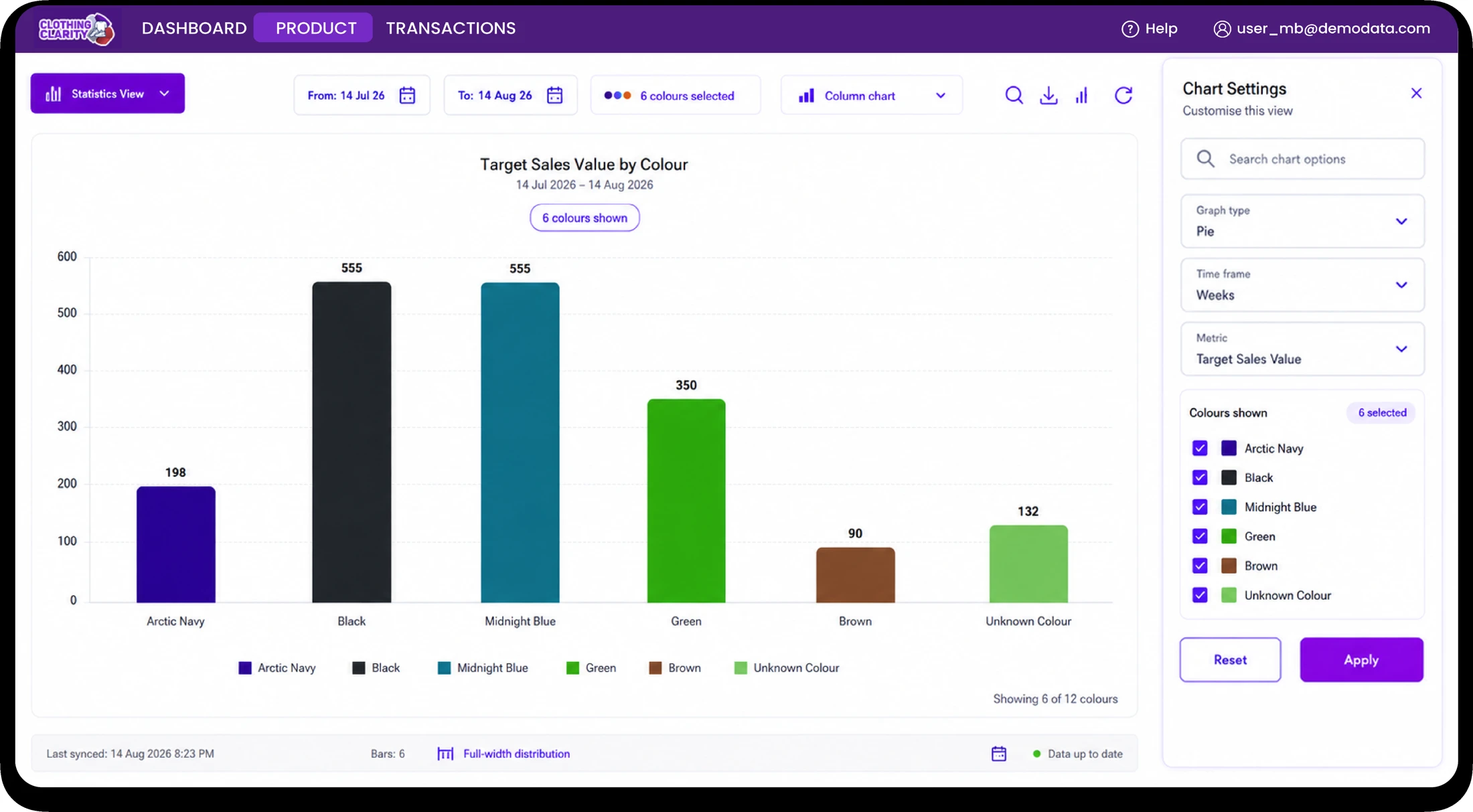Click the refresh icon
The height and width of the screenshot is (812, 1473).
[x=1123, y=96]
